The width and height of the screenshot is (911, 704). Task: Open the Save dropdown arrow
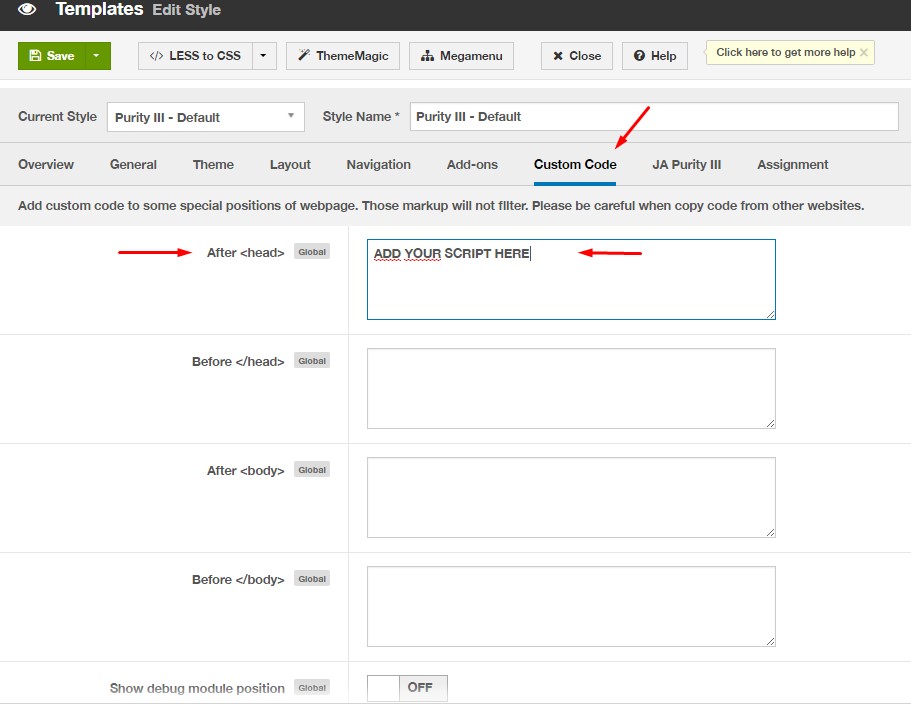(96, 56)
